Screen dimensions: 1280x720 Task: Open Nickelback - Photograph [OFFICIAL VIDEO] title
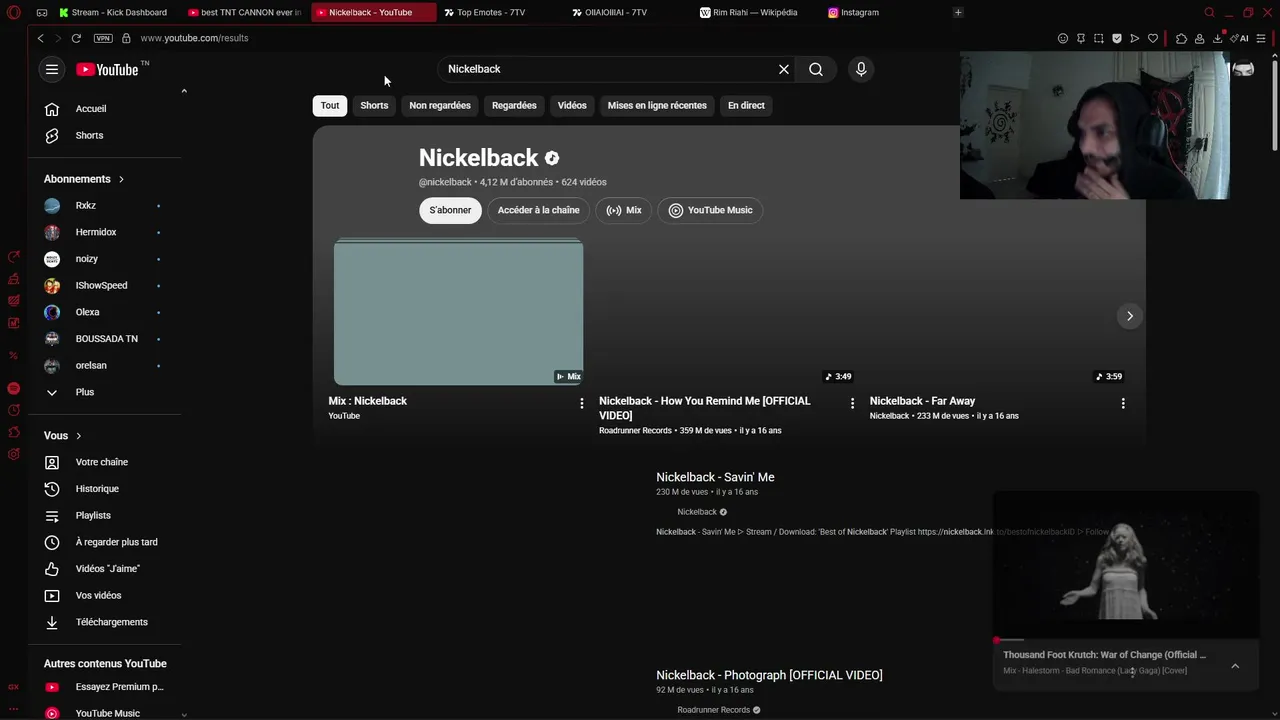point(769,675)
